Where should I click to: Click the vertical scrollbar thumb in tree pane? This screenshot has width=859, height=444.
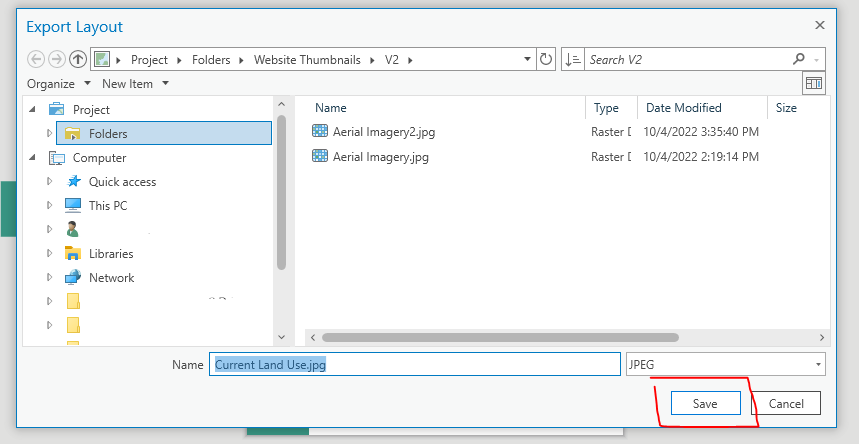[x=282, y=192]
